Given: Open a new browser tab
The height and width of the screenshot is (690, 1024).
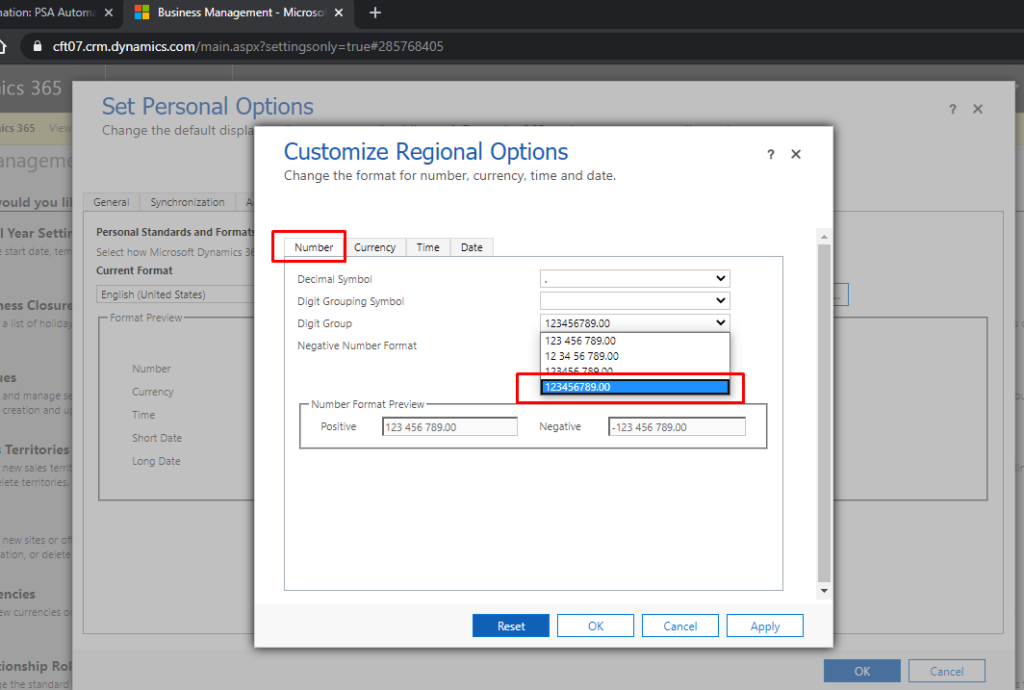Looking at the screenshot, I should click(375, 12).
